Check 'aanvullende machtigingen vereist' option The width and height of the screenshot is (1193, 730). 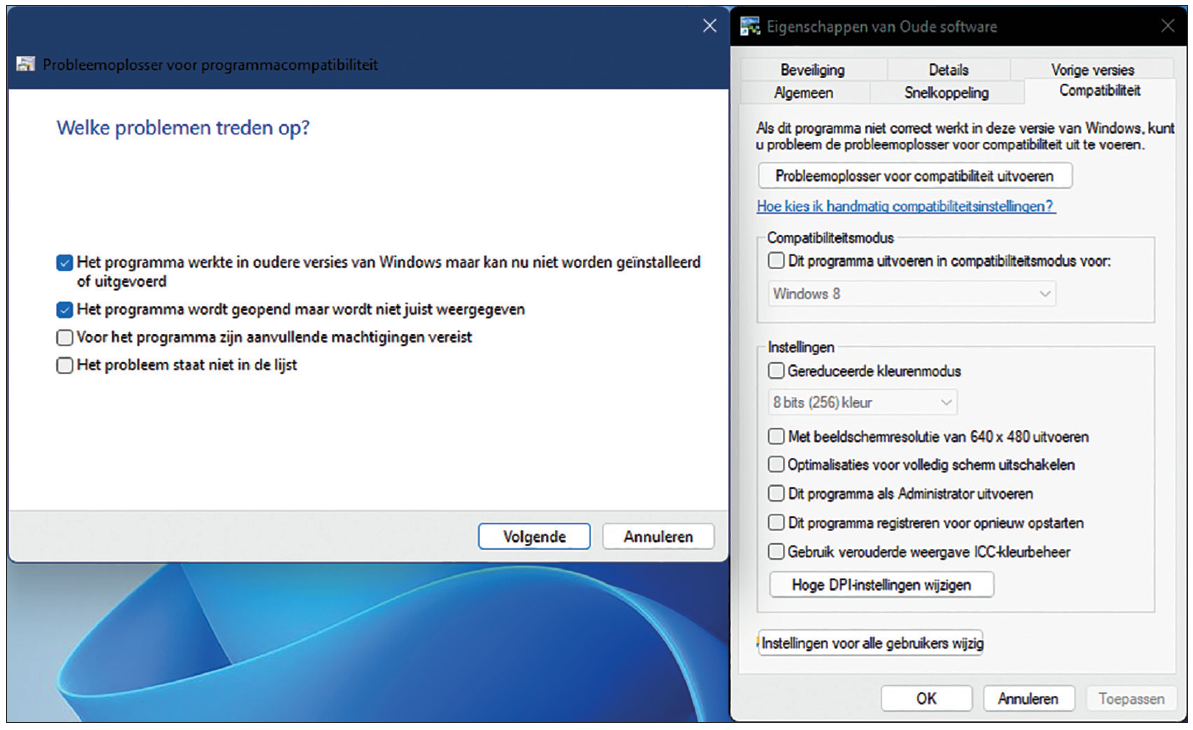pos(65,337)
